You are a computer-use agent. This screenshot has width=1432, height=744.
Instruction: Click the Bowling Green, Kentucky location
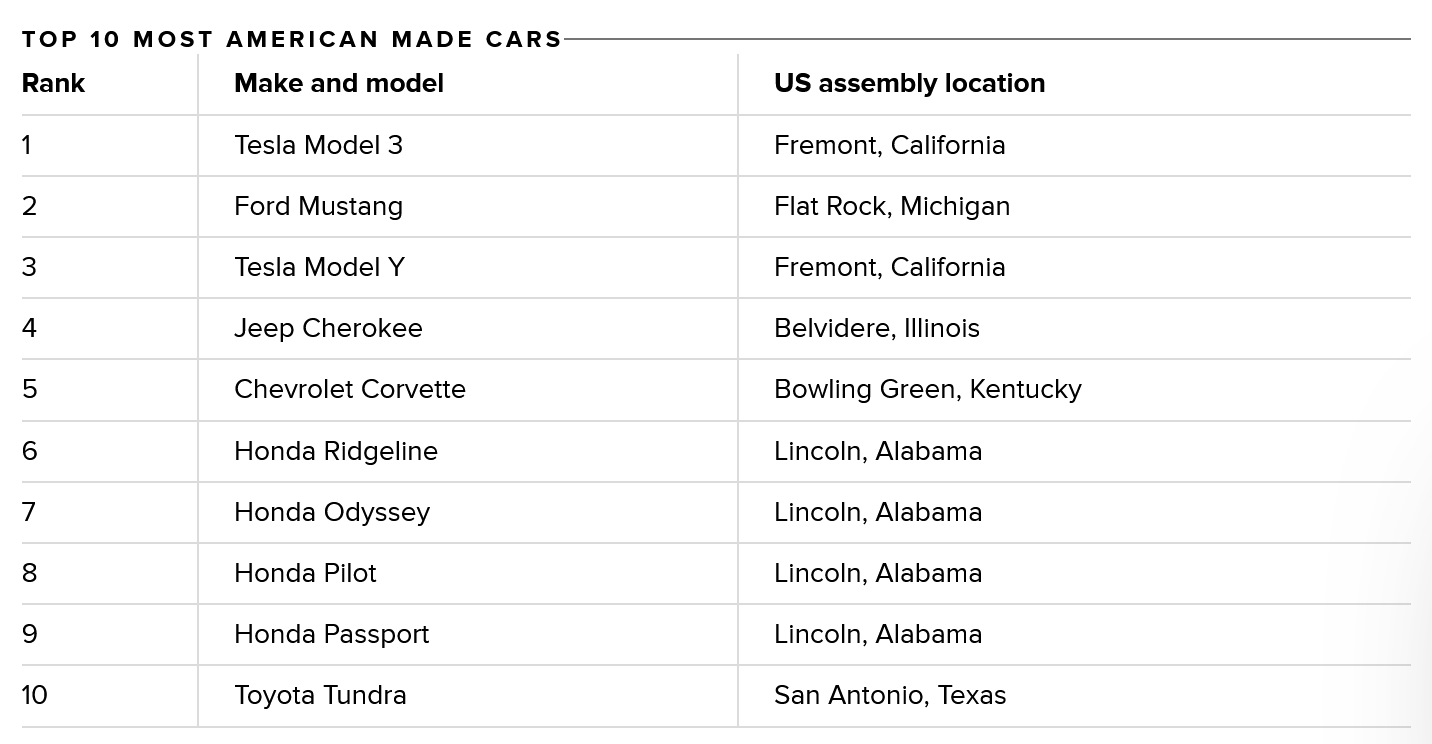(x=928, y=389)
